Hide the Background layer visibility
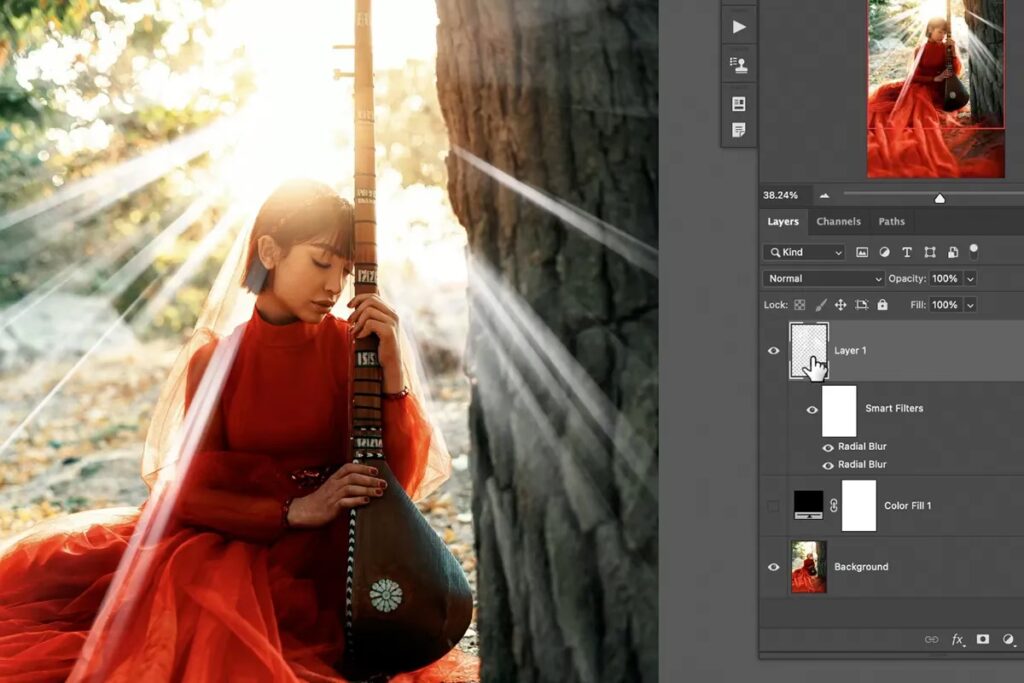This screenshot has height=683, width=1024. [773, 567]
